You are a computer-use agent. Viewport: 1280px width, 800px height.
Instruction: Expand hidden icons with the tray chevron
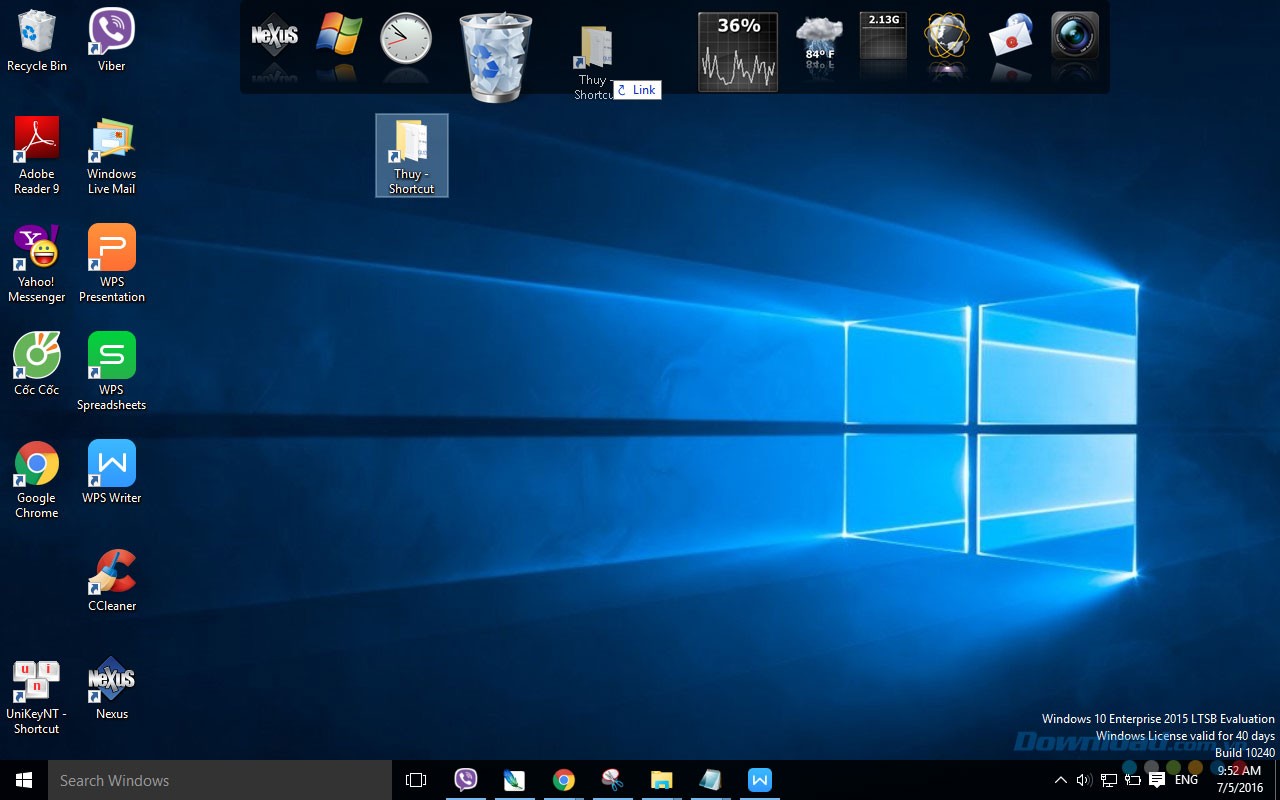1060,780
